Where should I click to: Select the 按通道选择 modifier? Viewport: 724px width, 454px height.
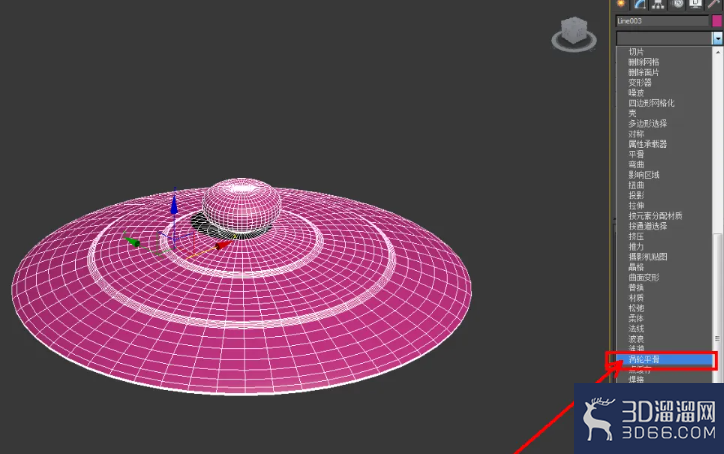click(x=647, y=226)
